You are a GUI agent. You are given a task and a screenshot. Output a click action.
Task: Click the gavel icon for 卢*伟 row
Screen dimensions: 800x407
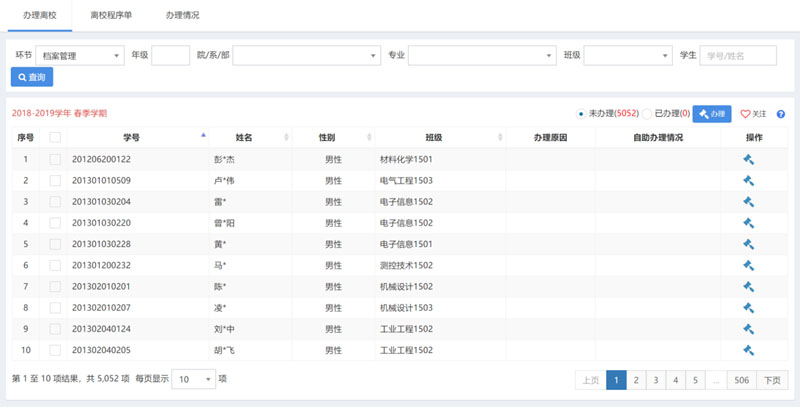coord(748,180)
